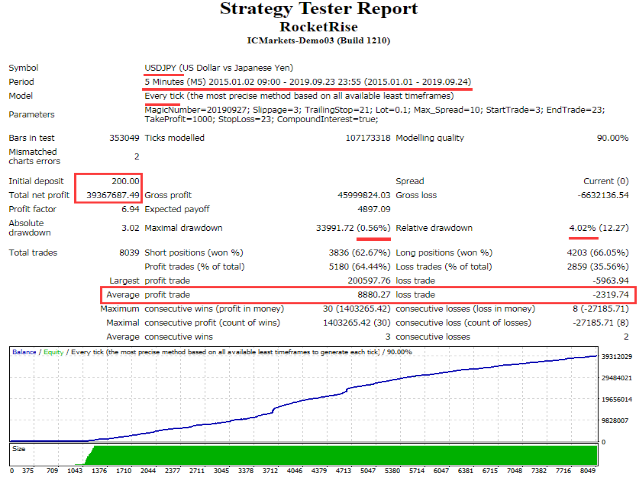Click spread value 'Current (0)'
Viewport: 640px width, 480px height.
[606, 181]
